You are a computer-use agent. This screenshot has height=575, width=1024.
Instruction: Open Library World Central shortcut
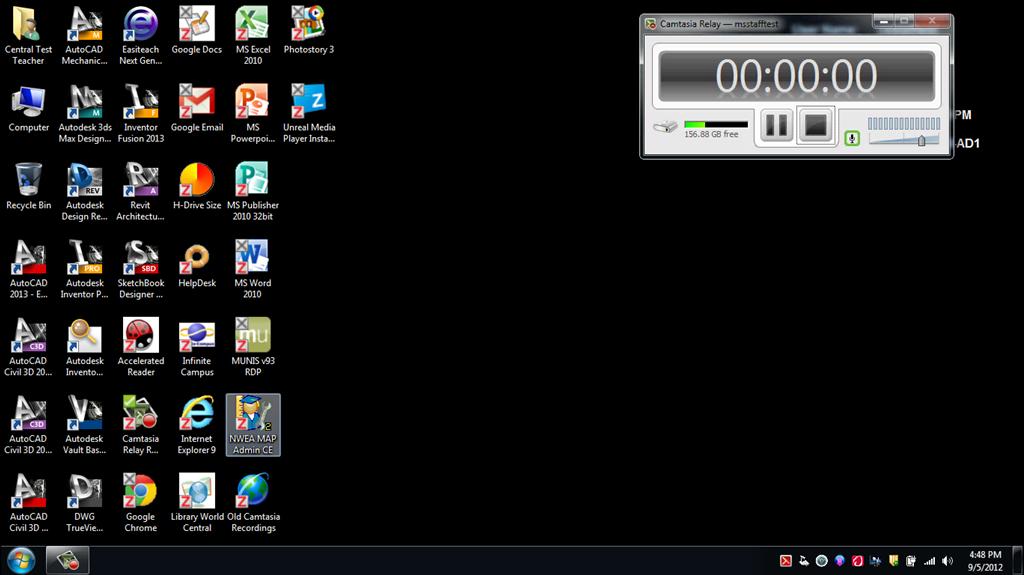pos(197,502)
